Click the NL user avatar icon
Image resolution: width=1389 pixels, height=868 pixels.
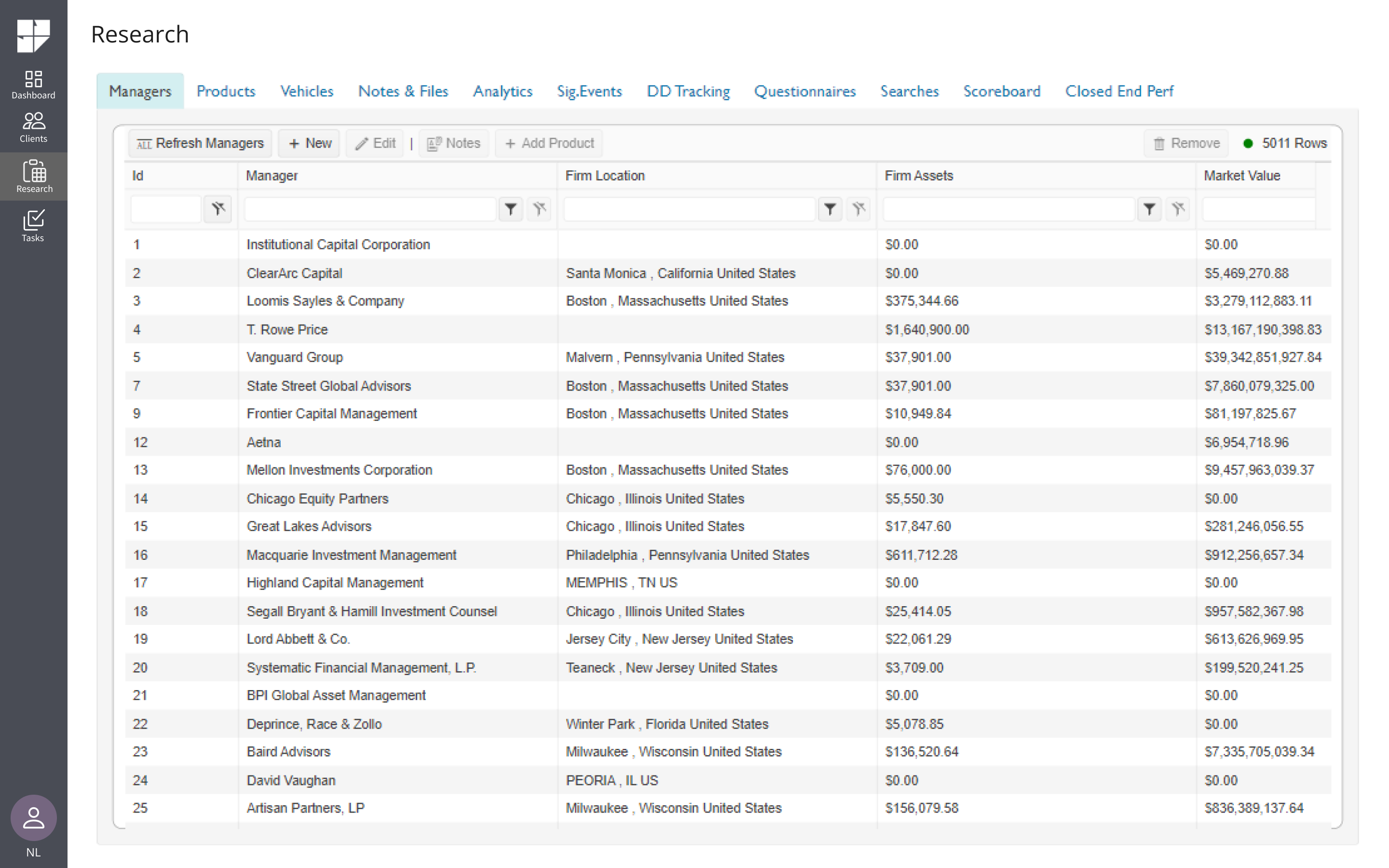point(33,817)
